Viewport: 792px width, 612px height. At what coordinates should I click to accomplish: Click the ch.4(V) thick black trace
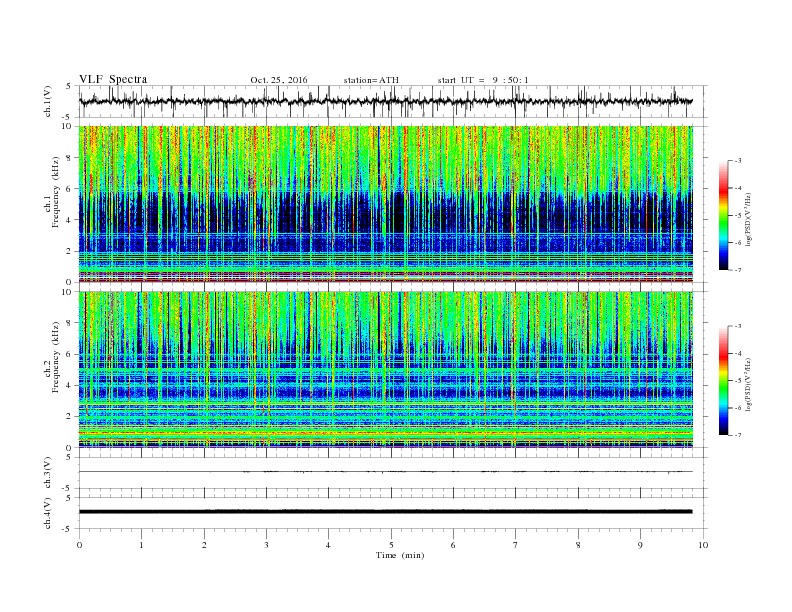click(386, 512)
